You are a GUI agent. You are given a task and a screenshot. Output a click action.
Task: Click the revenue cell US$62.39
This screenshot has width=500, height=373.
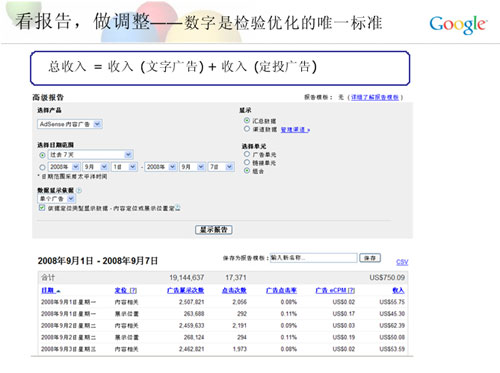(392, 326)
